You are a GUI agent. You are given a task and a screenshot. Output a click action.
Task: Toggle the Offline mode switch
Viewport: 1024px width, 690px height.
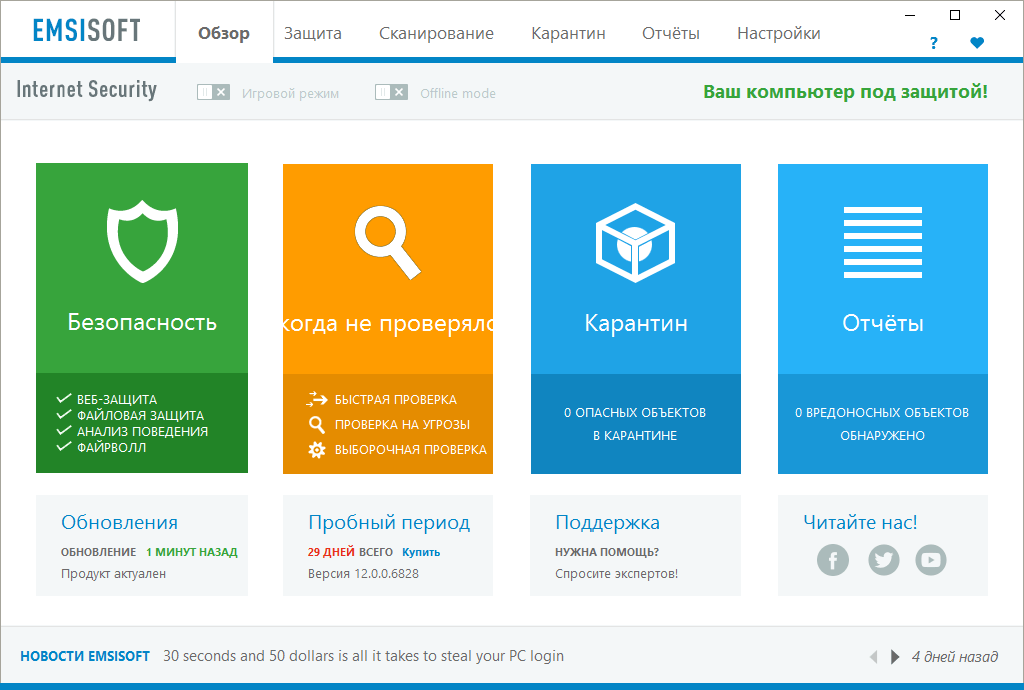391,92
